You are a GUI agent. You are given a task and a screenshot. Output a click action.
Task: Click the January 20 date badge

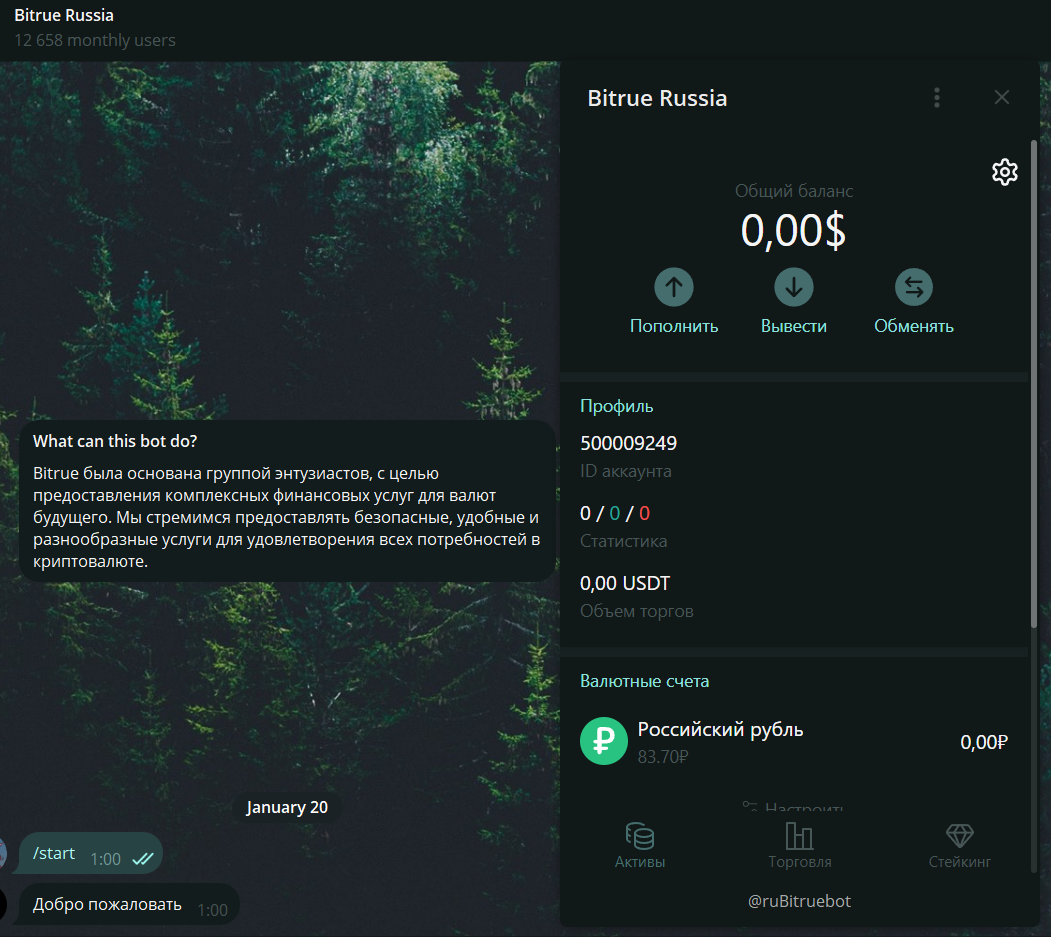coord(287,807)
